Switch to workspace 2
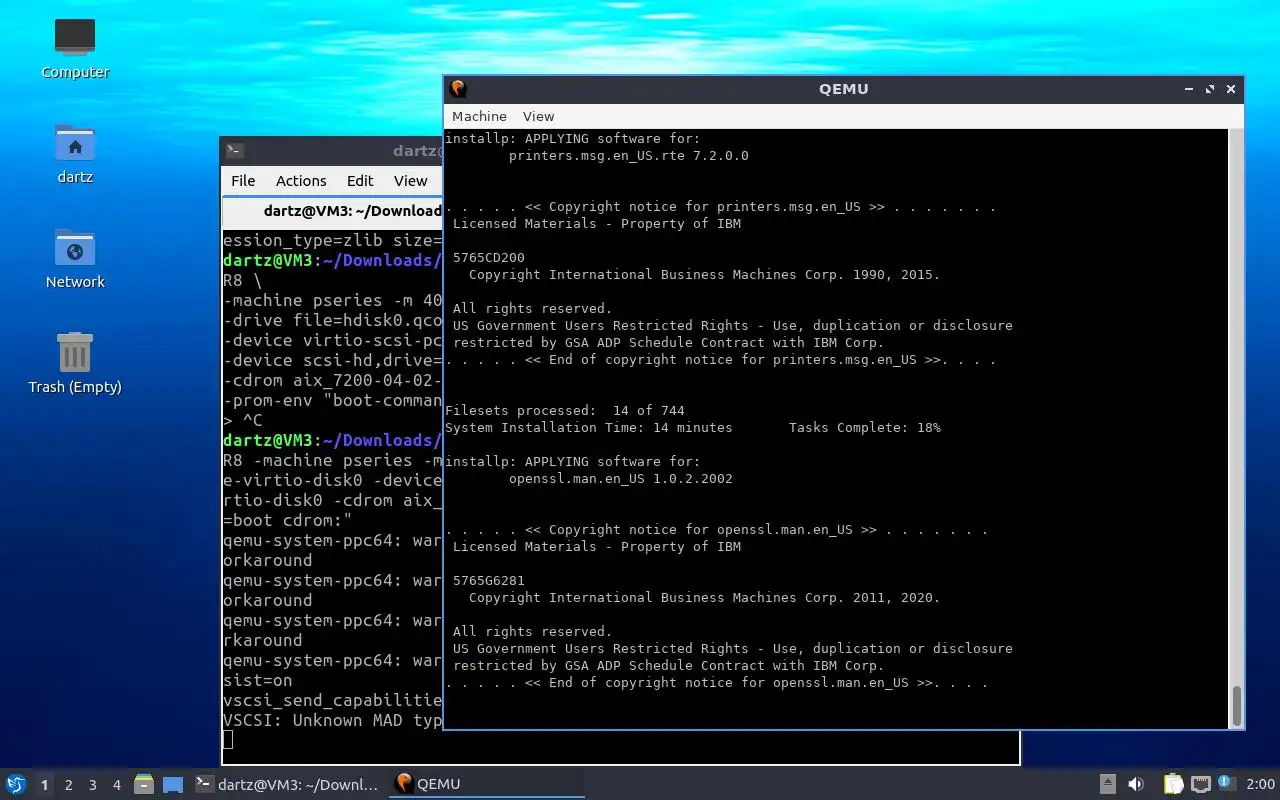This screenshot has height=800, width=1280. coord(68,785)
